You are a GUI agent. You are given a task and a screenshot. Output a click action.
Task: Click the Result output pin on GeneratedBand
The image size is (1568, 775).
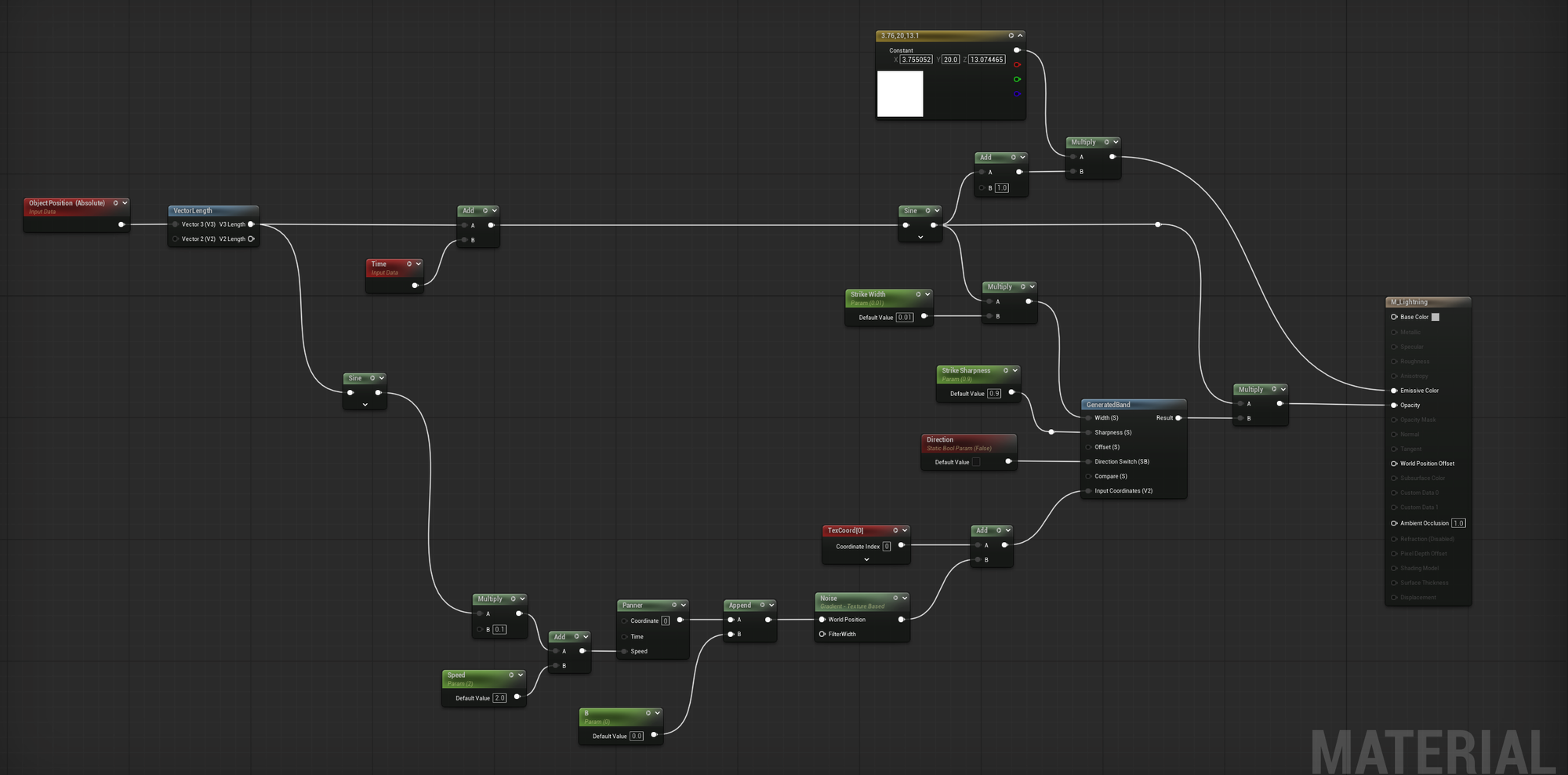coord(1178,418)
